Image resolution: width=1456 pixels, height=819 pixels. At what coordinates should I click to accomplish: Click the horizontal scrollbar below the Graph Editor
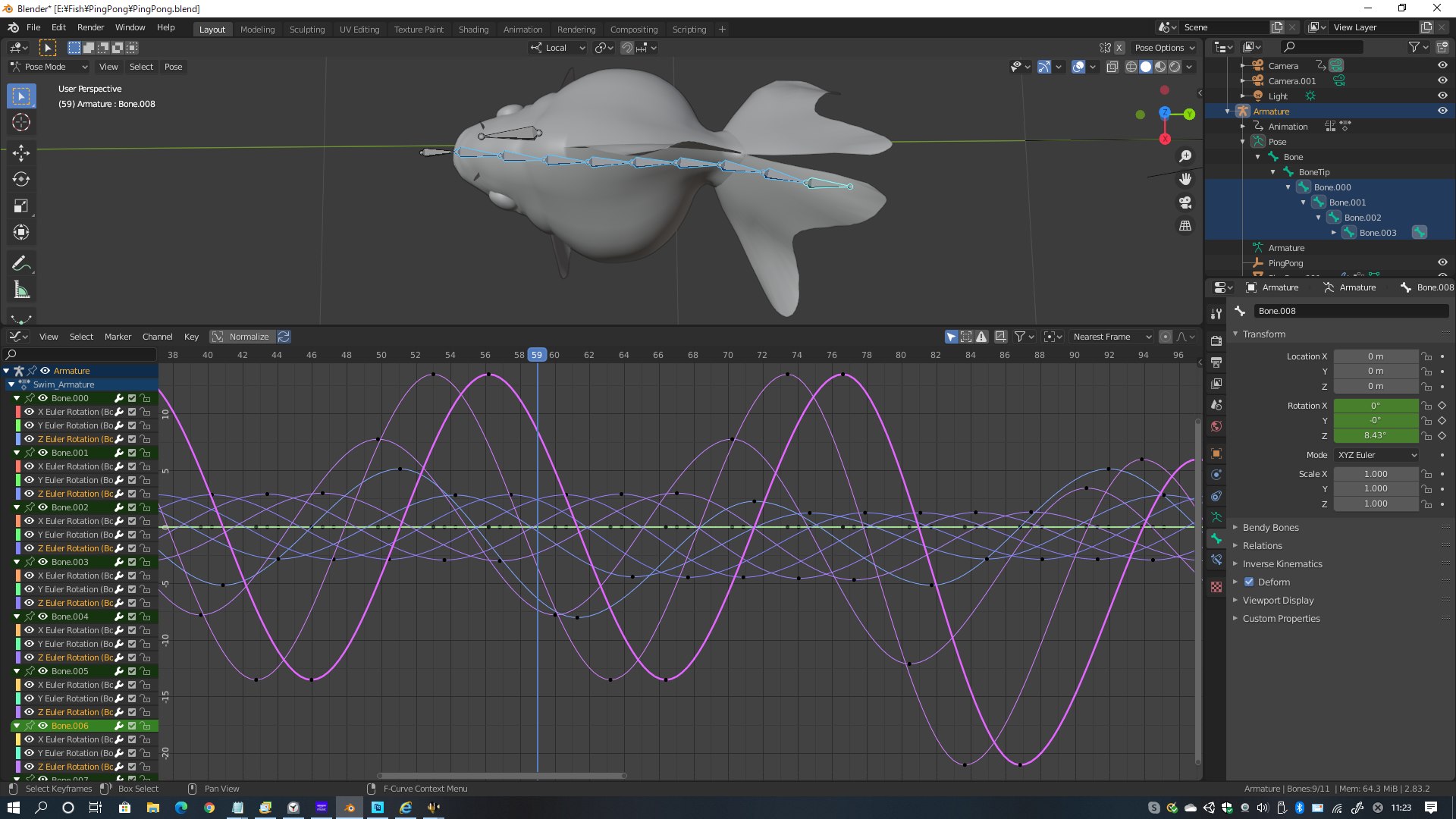point(500,775)
